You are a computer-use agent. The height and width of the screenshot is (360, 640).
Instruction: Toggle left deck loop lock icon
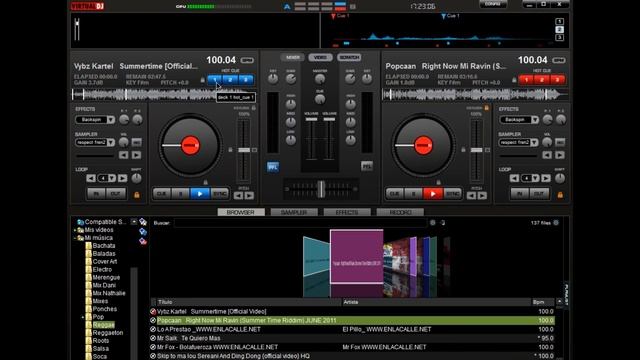pyautogui.click(x=137, y=195)
